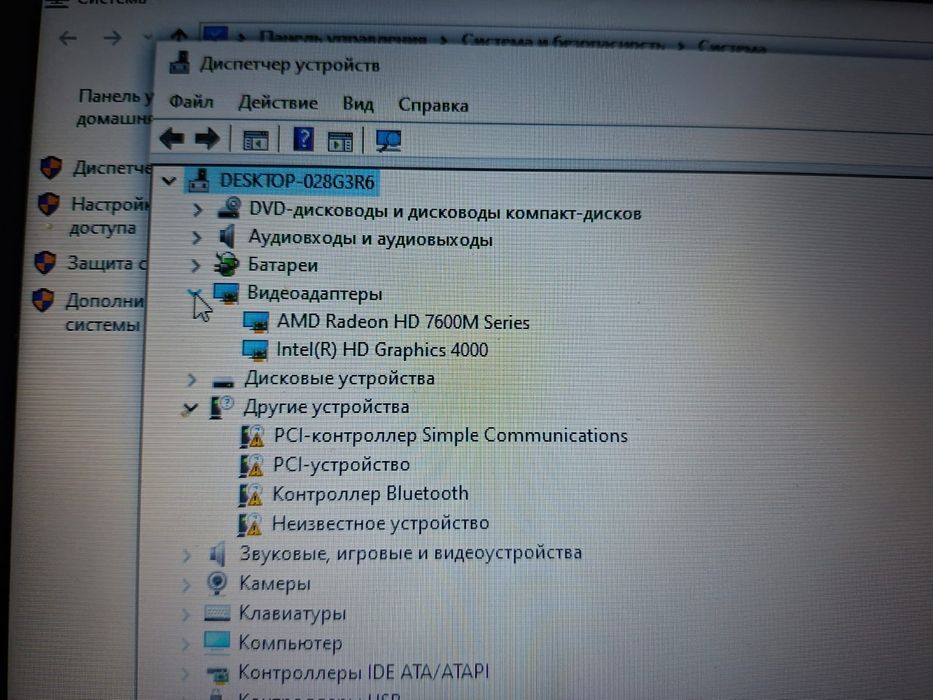Open the Вид menu
The image size is (933, 700).
(358, 104)
